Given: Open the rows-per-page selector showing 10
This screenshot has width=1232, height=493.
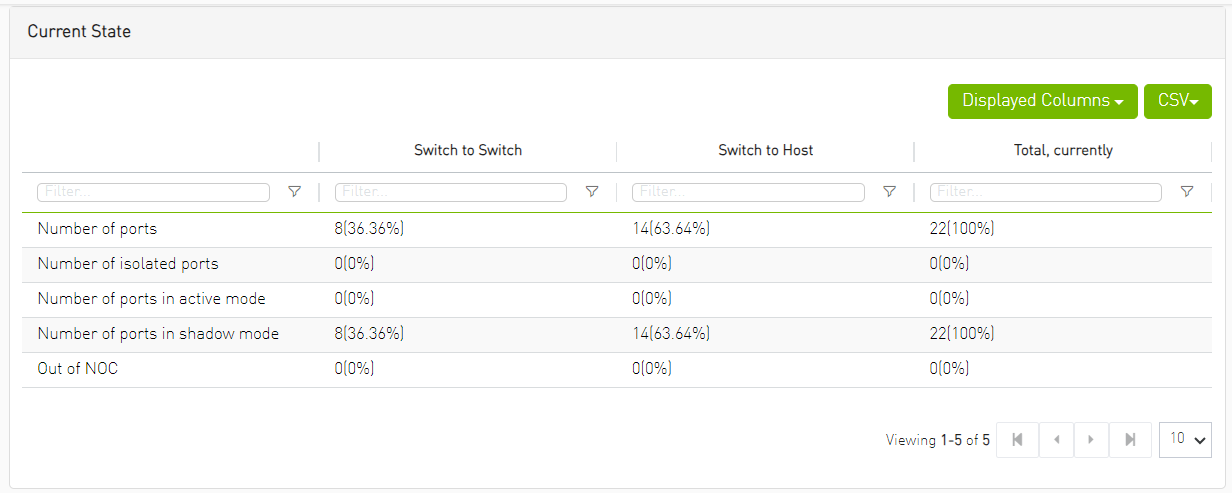Looking at the screenshot, I should [1185, 439].
